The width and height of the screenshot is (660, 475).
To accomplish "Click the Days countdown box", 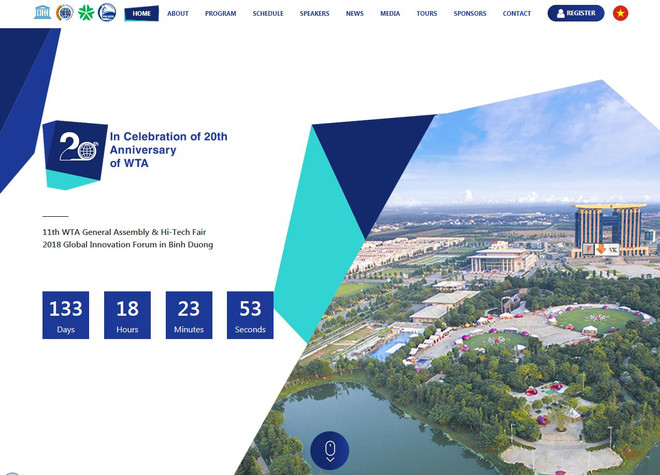I will [66, 315].
